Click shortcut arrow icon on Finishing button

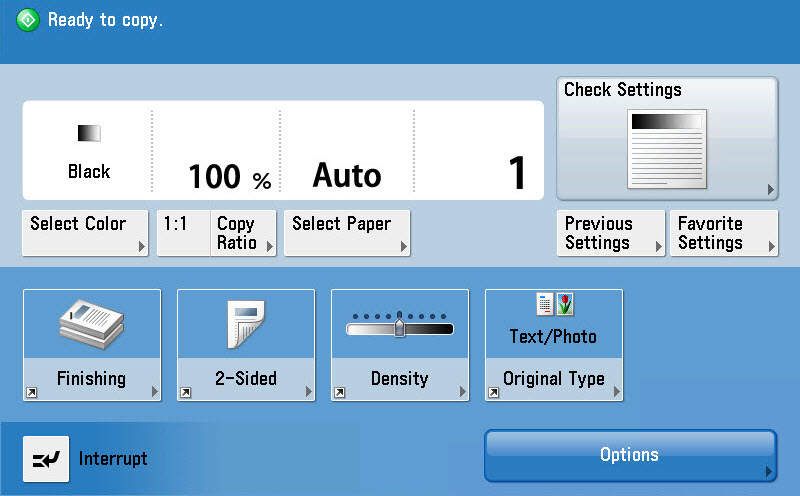pyautogui.click(x=31, y=393)
